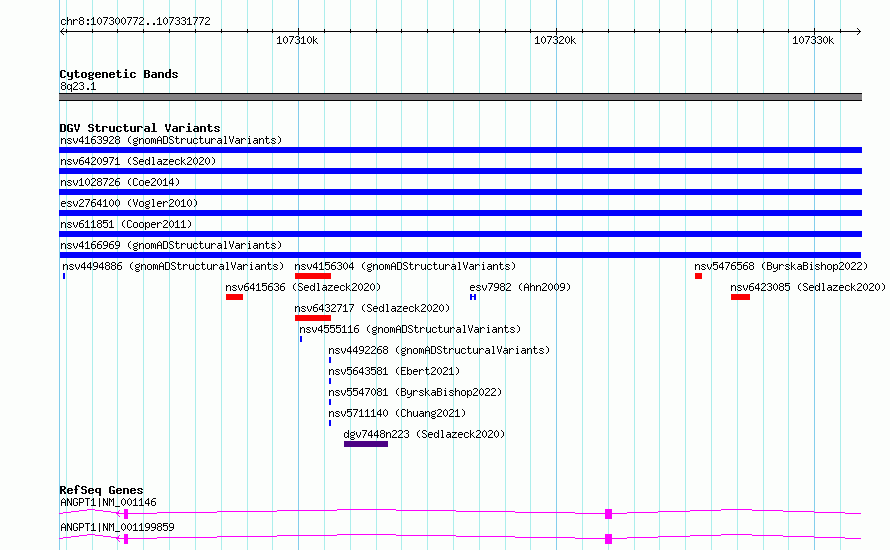890x550 pixels.
Task: Select the blue bar under esv2764100
Action: coord(460,213)
